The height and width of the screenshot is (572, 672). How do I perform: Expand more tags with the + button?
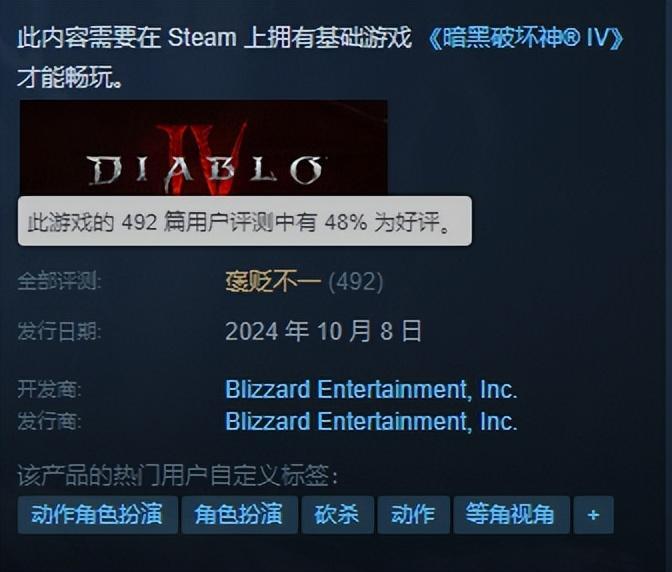click(x=594, y=515)
